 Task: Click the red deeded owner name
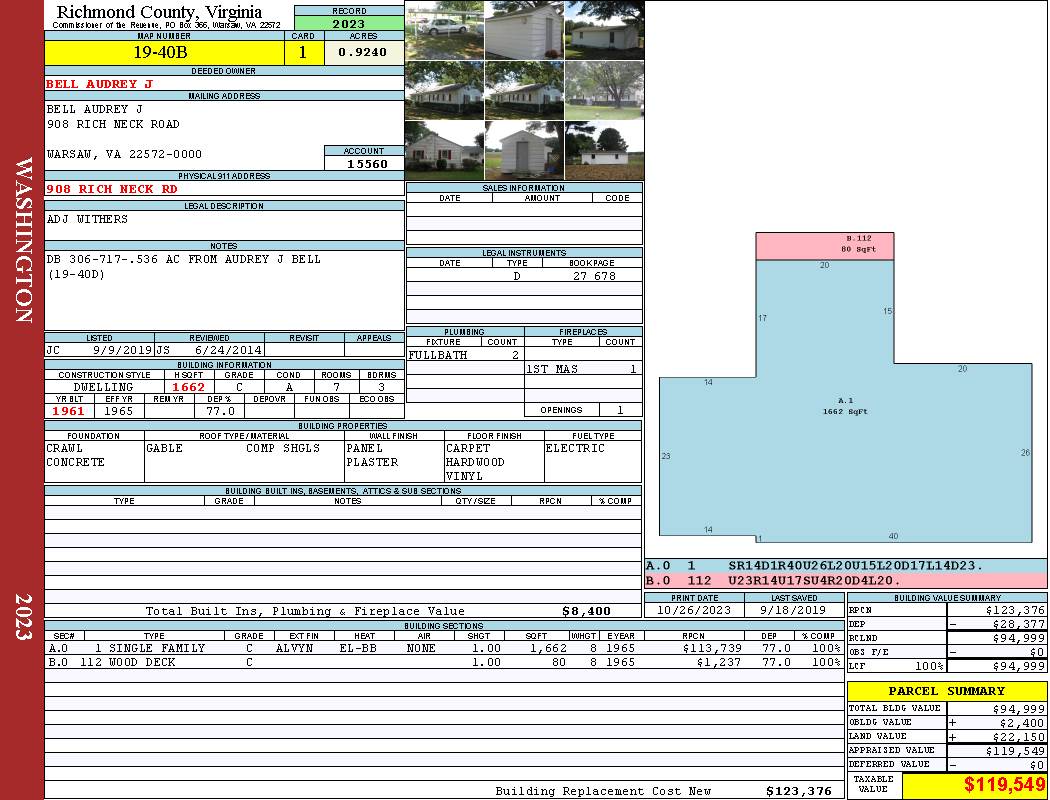pyautogui.click(x=100, y=84)
